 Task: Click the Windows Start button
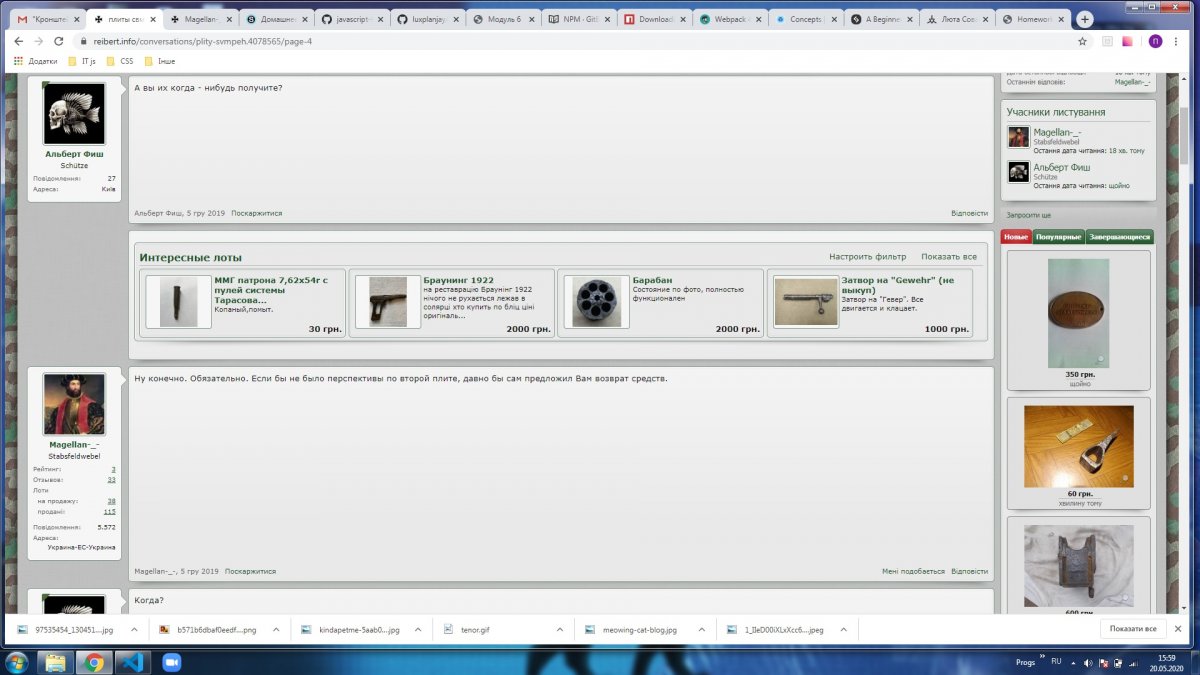(17, 662)
